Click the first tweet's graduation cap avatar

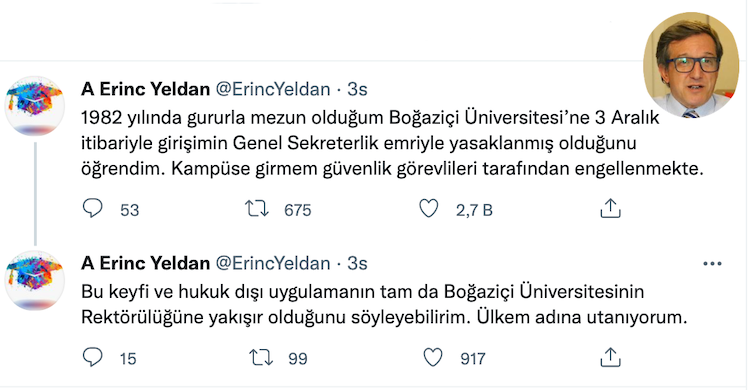[34, 106]
